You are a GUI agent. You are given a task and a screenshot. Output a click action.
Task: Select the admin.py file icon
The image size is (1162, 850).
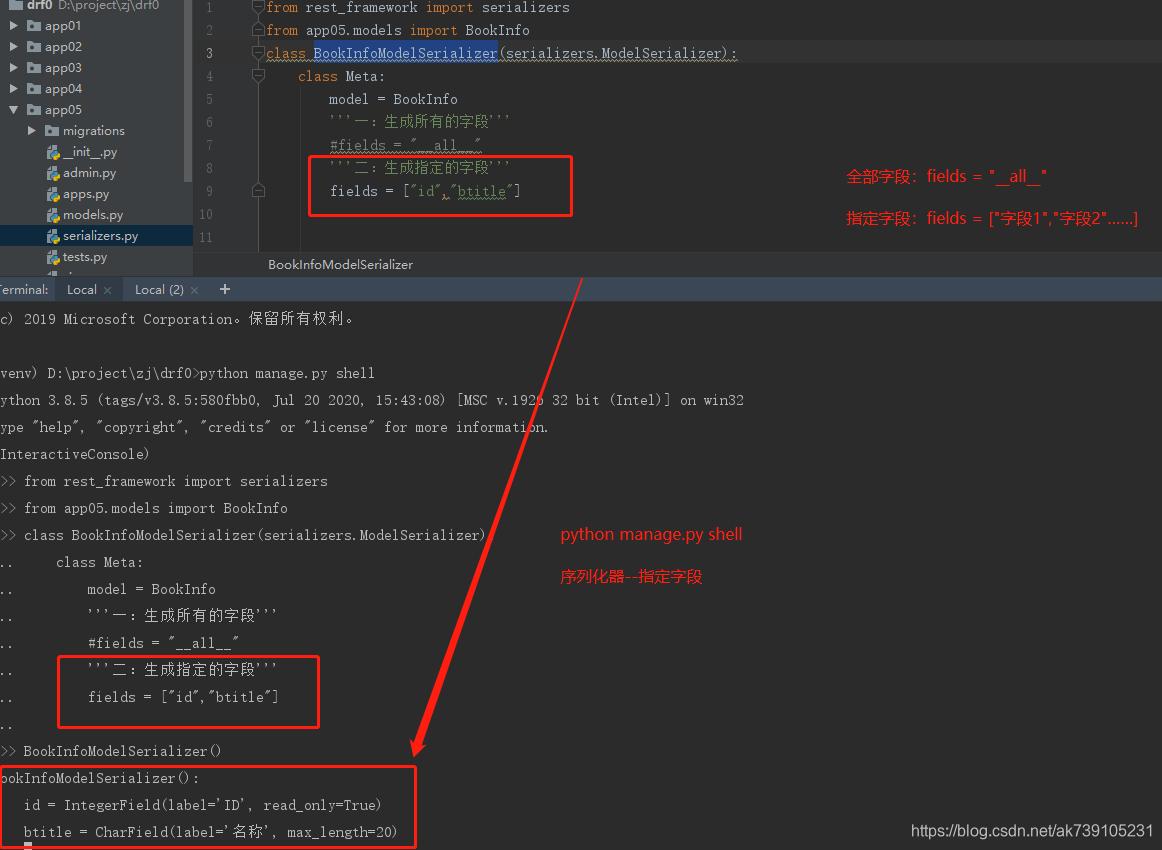click(52, 172)
